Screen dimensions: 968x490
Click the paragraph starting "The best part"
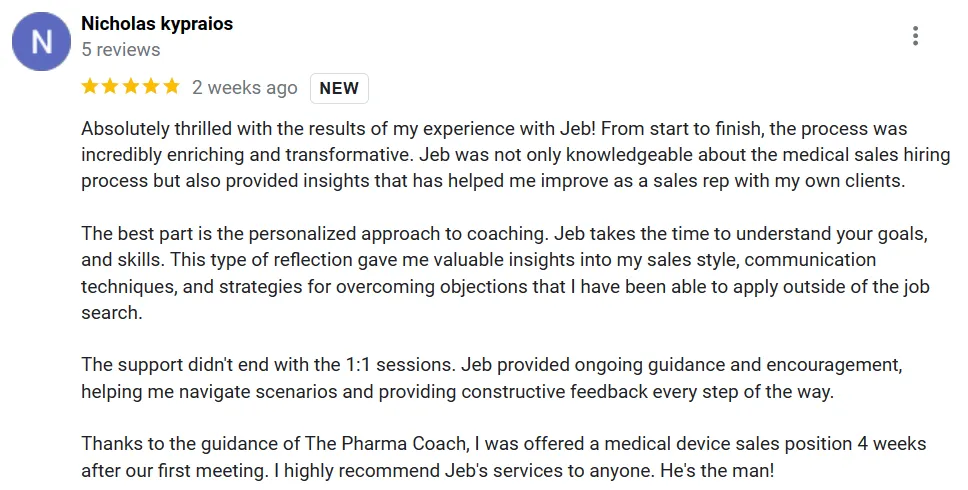click(500, 273)
